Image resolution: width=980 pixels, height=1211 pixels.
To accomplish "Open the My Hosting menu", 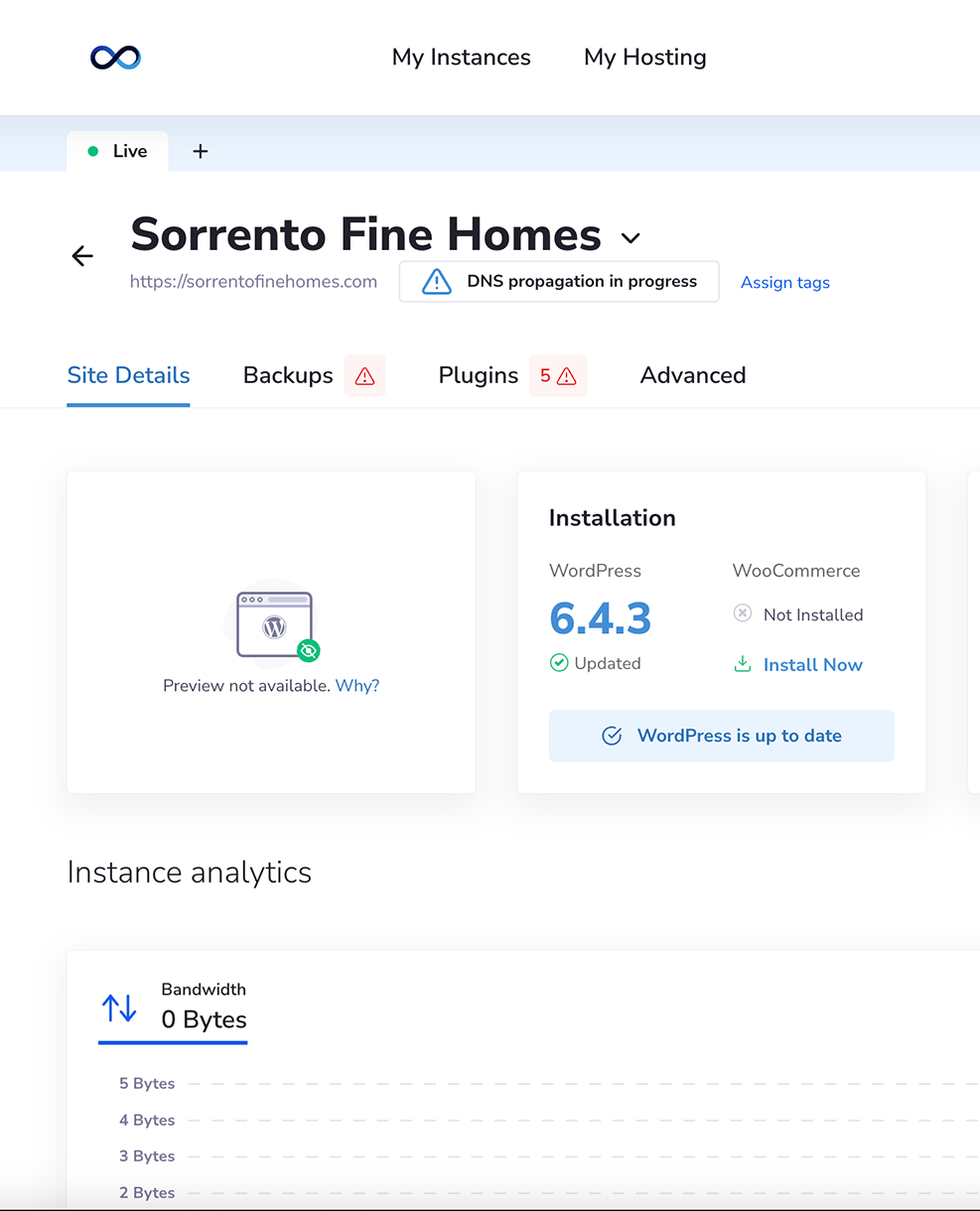I will click(x=645, y=58).
